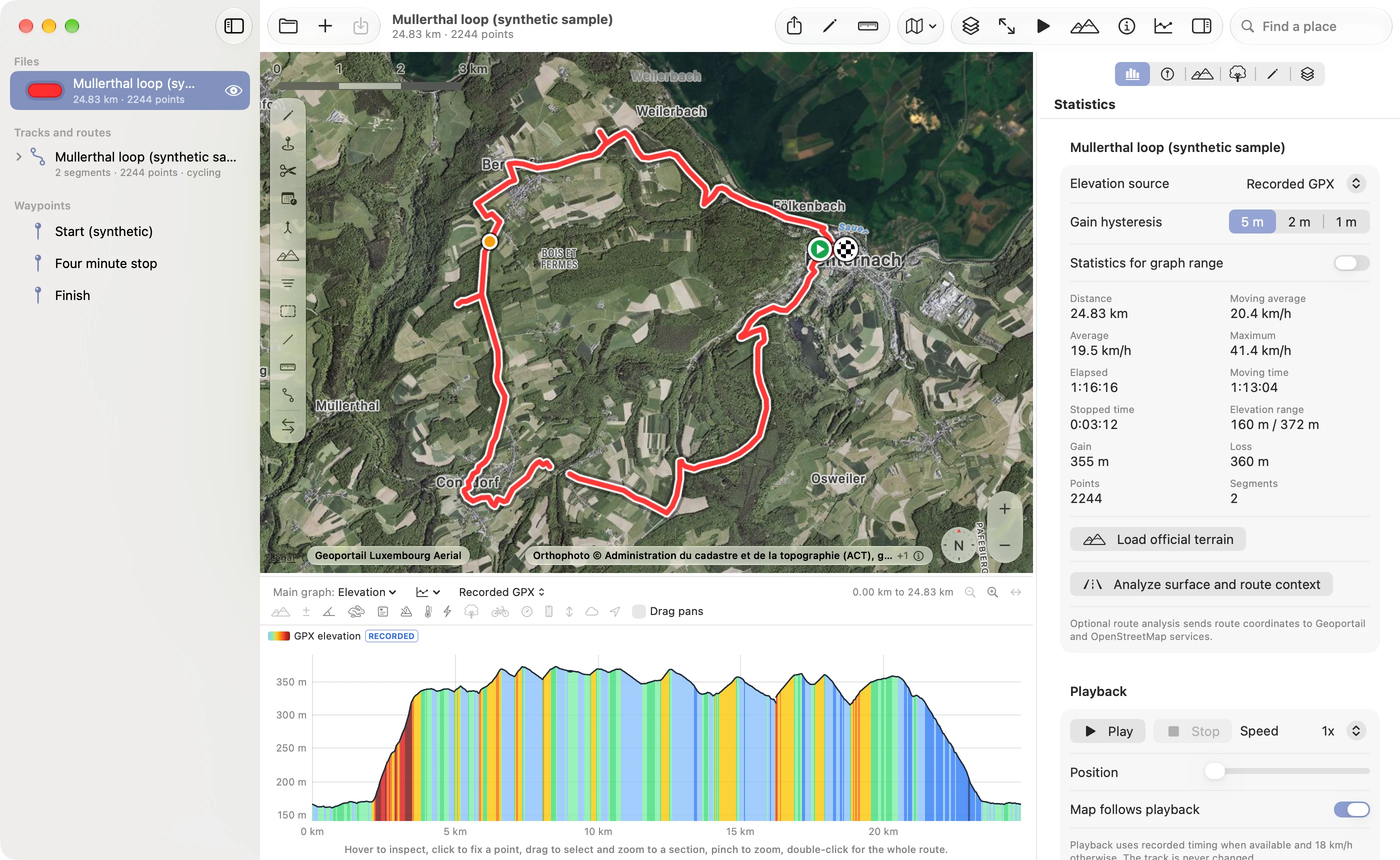This screenshot has width=1400, height=860.
Task: Click the Play button in Playback
Action: coord(1107,731)
